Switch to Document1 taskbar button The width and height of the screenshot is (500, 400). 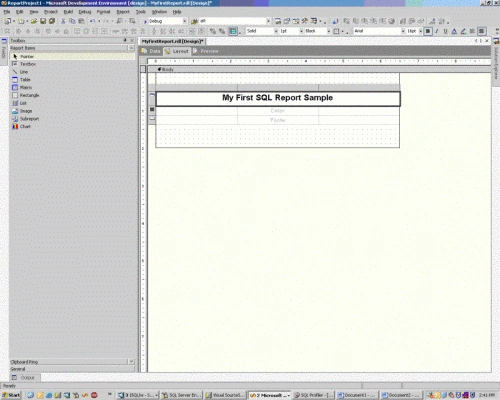point(356,395)
